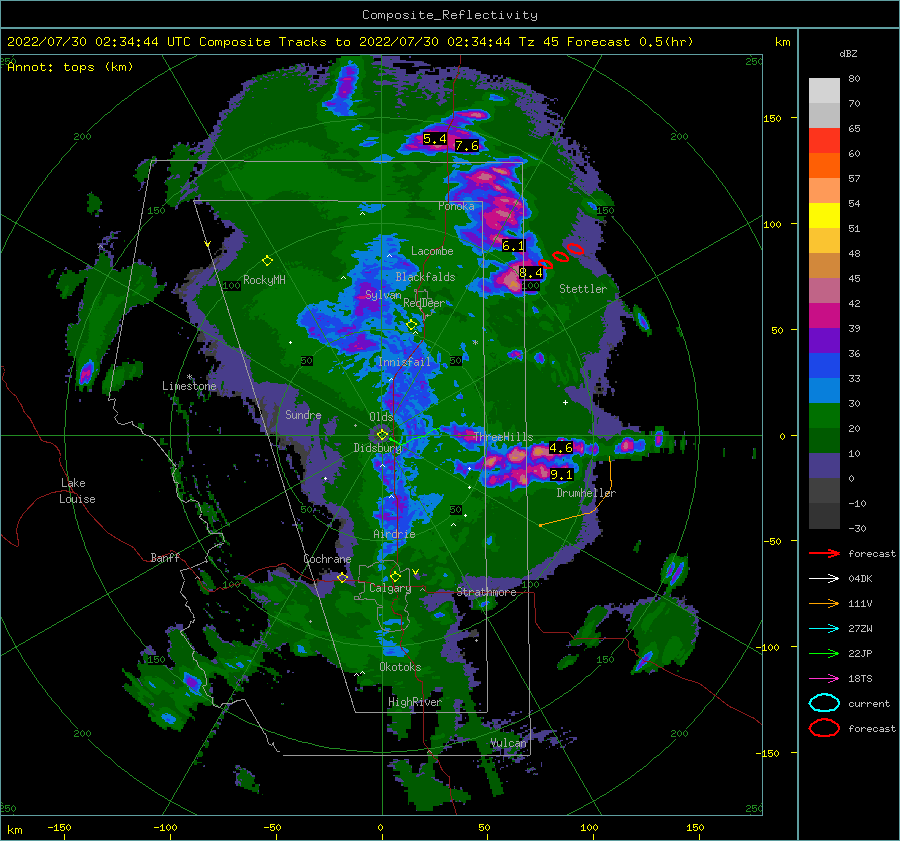This screenshot has width=900, height=841.
Task: Click the timestamp header text
Action: coord(350,42)
